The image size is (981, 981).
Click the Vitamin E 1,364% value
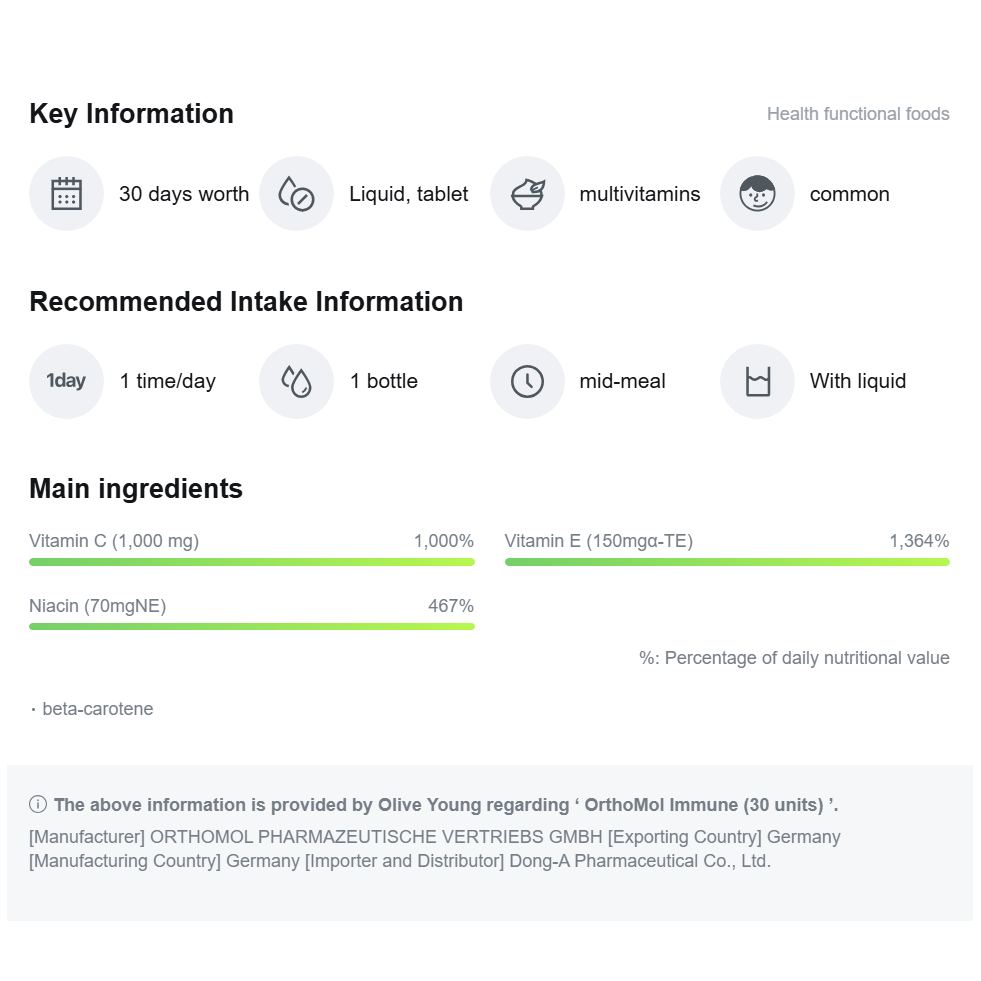point(918,541)
